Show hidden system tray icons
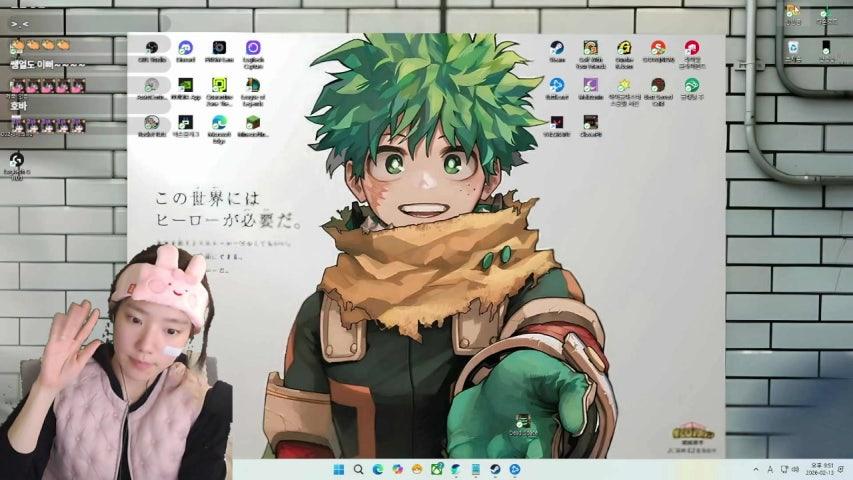The width and height of the screenshot is (853, 480). coord(756,469)
